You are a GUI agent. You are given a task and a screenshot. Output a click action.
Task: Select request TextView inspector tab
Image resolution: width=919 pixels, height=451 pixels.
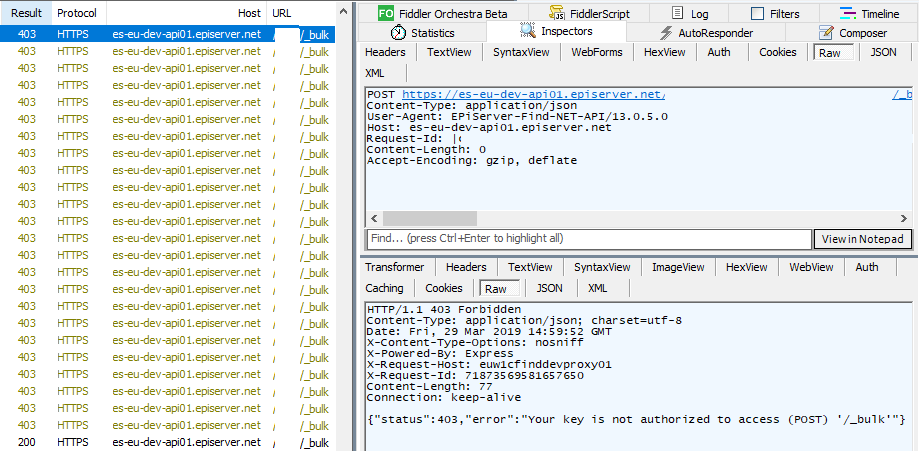point(449,52)
